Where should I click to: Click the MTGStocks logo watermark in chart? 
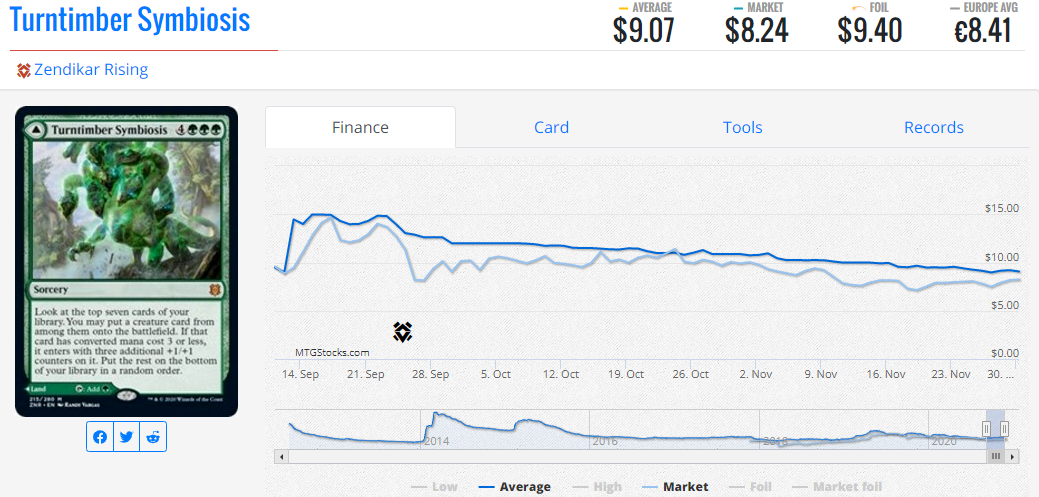[402, 333]
